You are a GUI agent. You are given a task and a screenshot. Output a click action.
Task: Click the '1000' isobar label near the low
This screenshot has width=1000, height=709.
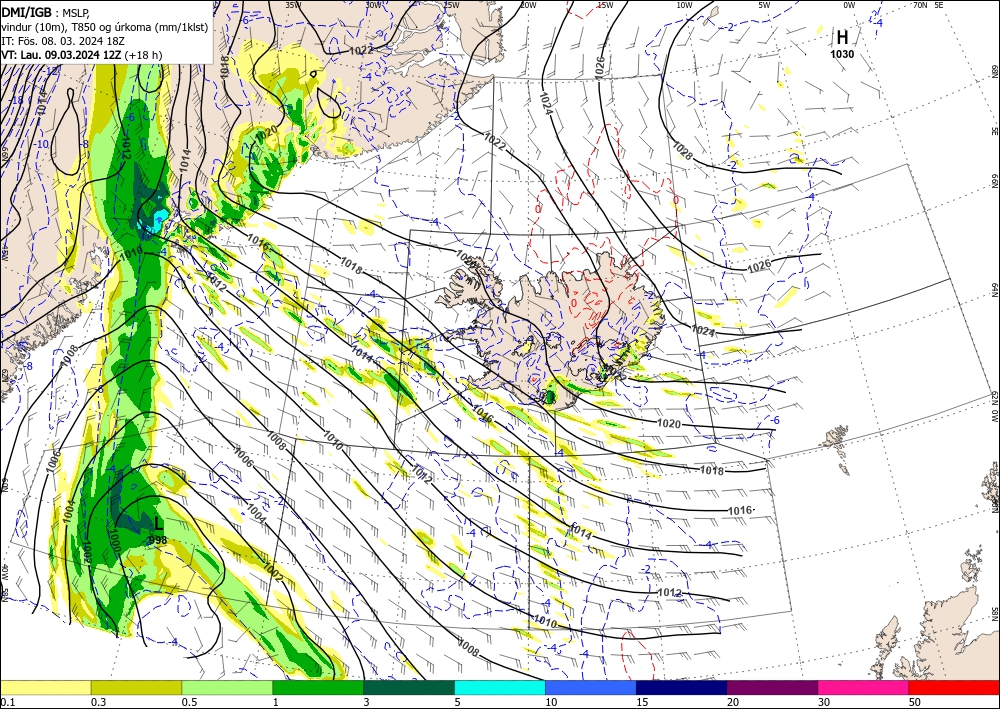click(x=114, y=540)
